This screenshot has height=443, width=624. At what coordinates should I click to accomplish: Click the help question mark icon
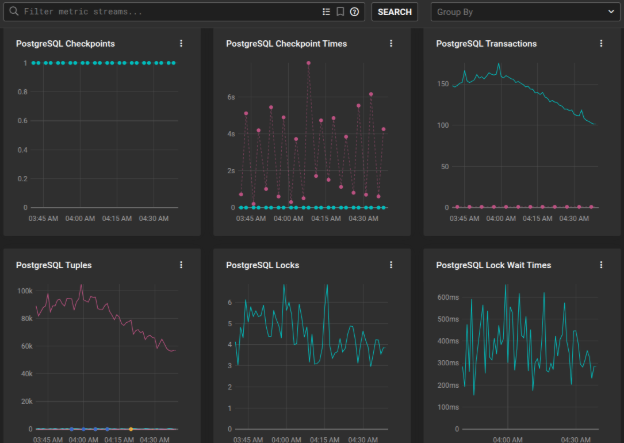354,12
